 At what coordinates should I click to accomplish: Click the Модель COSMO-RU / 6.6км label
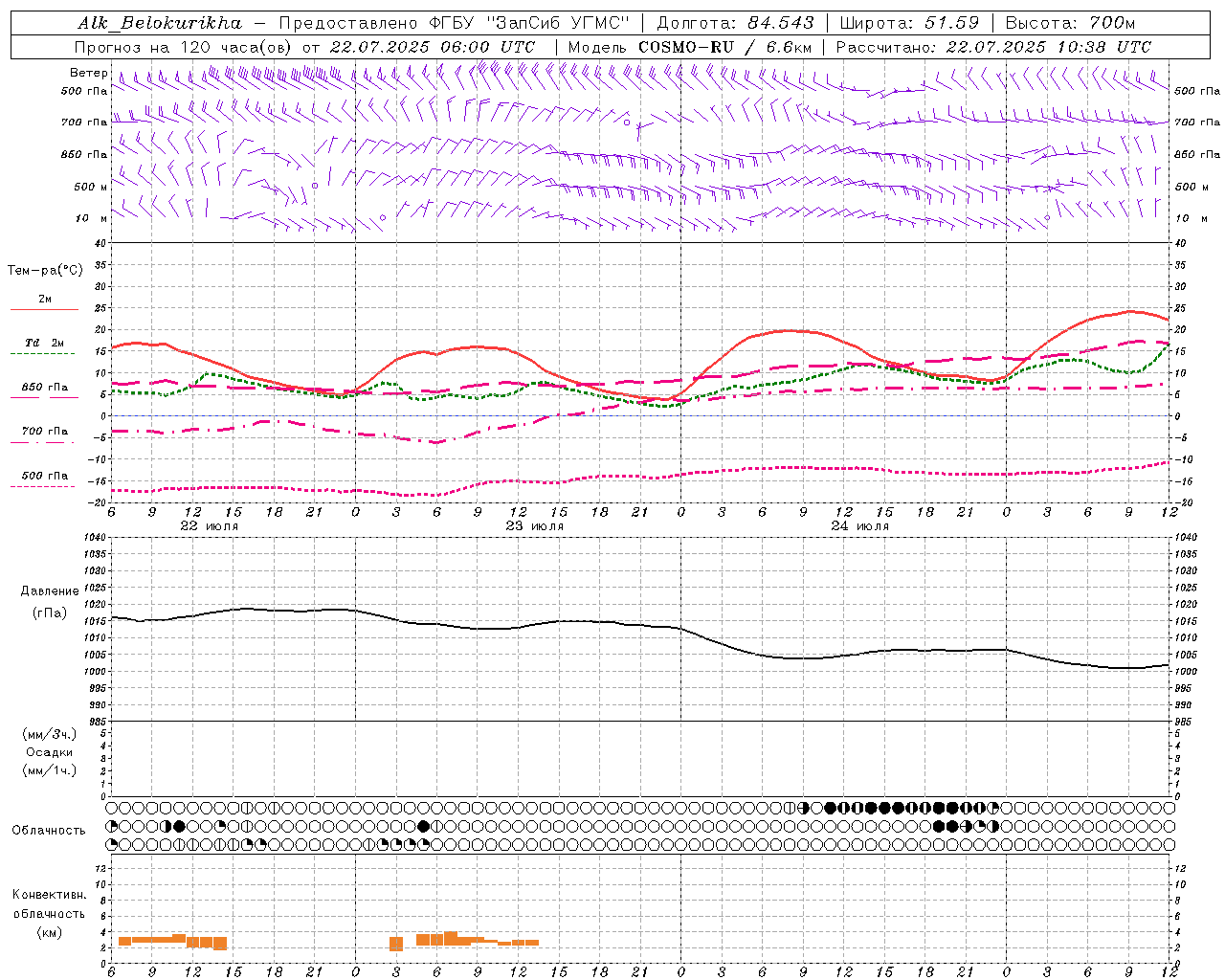pyautogui.click(x=690, y=47)
